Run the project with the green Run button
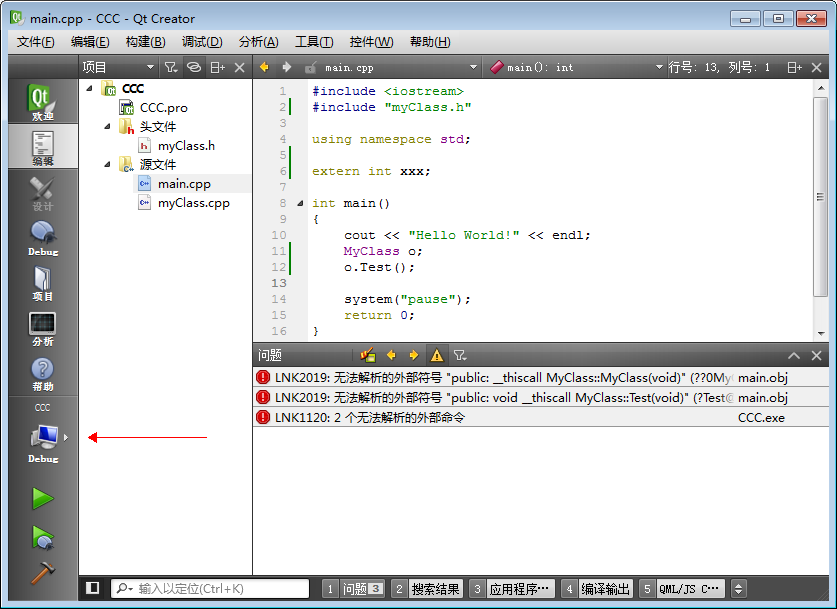 pyautogui.click(x=43, y=498)
